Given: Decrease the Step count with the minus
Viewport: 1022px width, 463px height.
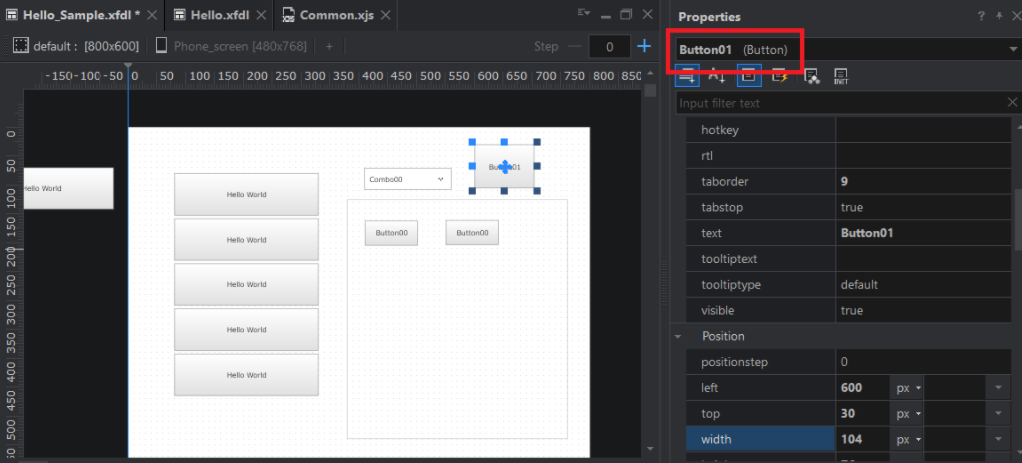Looking at the screenshot, I should point(574,46).
